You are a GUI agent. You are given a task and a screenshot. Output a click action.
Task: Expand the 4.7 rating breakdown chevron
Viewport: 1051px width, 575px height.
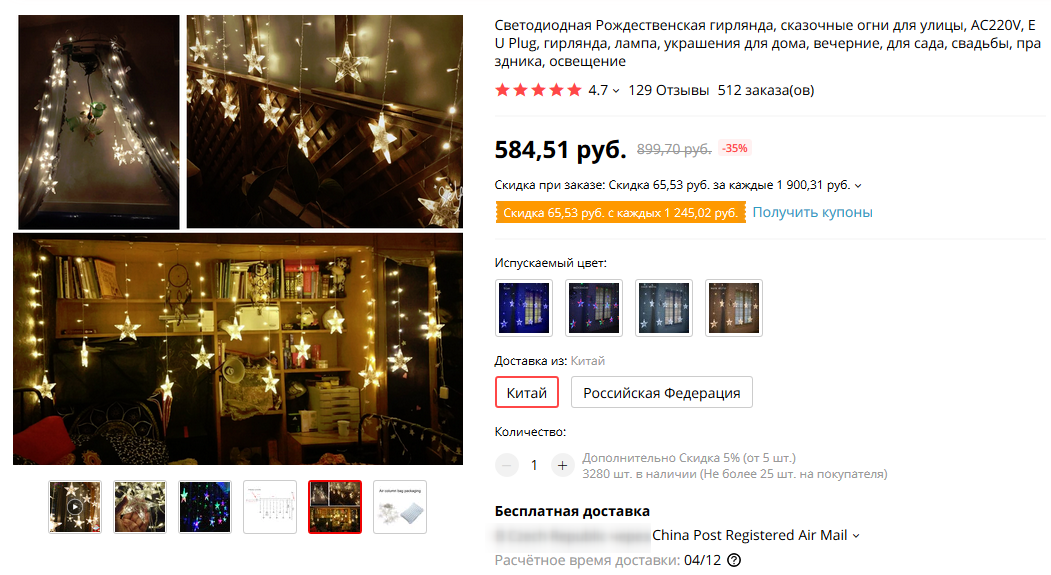point(616,90)
